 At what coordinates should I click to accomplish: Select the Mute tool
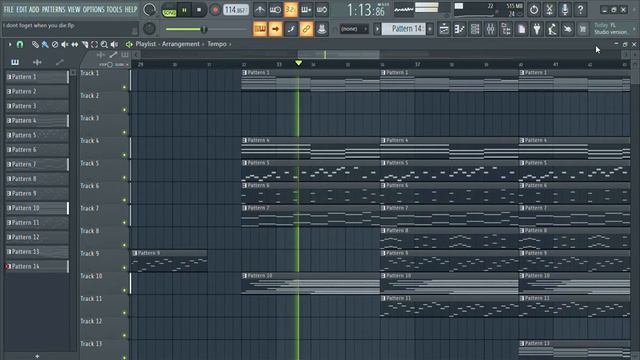(64, 44)
